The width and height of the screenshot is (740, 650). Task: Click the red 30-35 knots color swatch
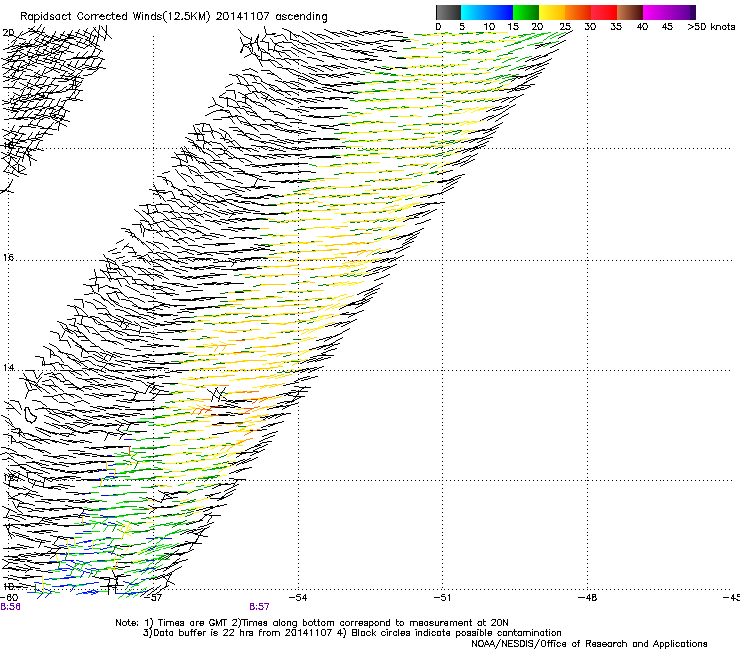pyautogui.click(x=604, y=12)
